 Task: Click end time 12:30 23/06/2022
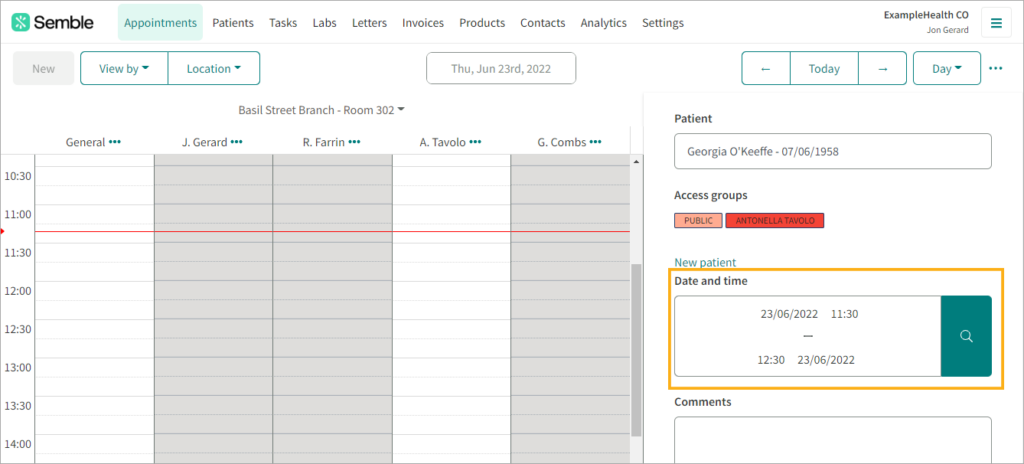tap(806, 359)
